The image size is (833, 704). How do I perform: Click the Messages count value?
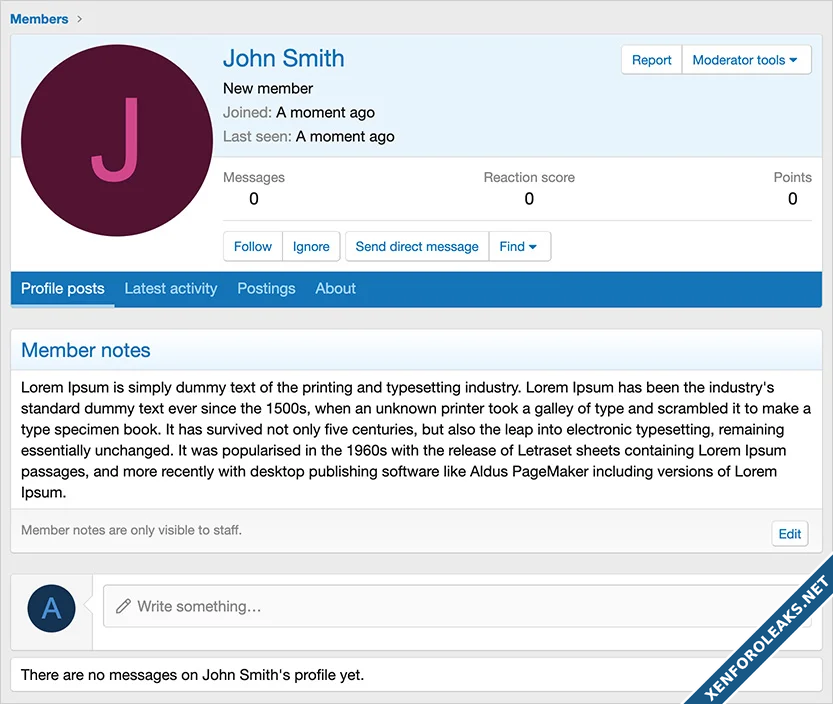point(254,198)
